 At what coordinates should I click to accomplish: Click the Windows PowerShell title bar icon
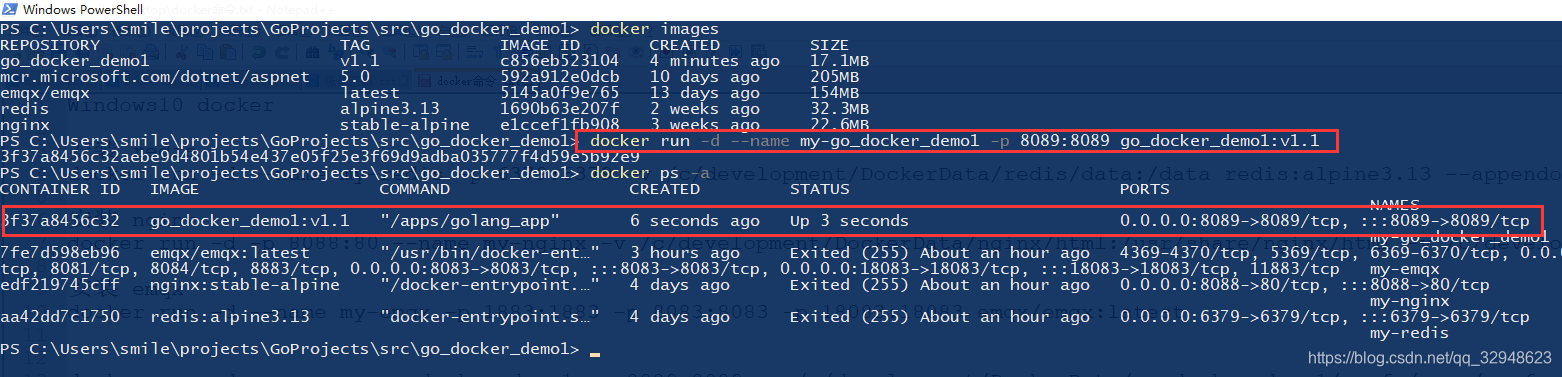click(x=11, y=9)
